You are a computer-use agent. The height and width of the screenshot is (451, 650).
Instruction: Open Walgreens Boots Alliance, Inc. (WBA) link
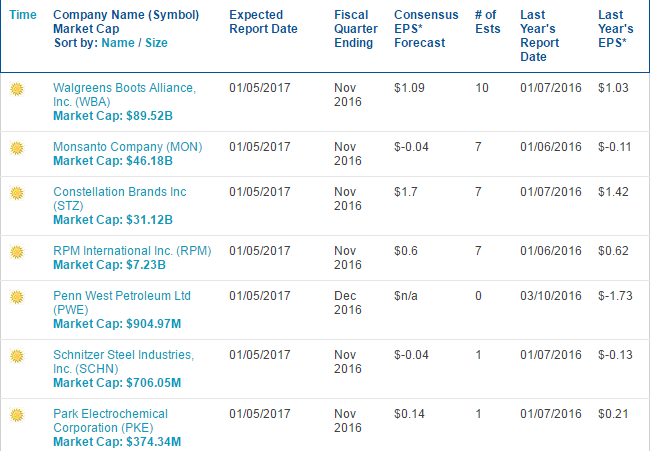(124, 95)
